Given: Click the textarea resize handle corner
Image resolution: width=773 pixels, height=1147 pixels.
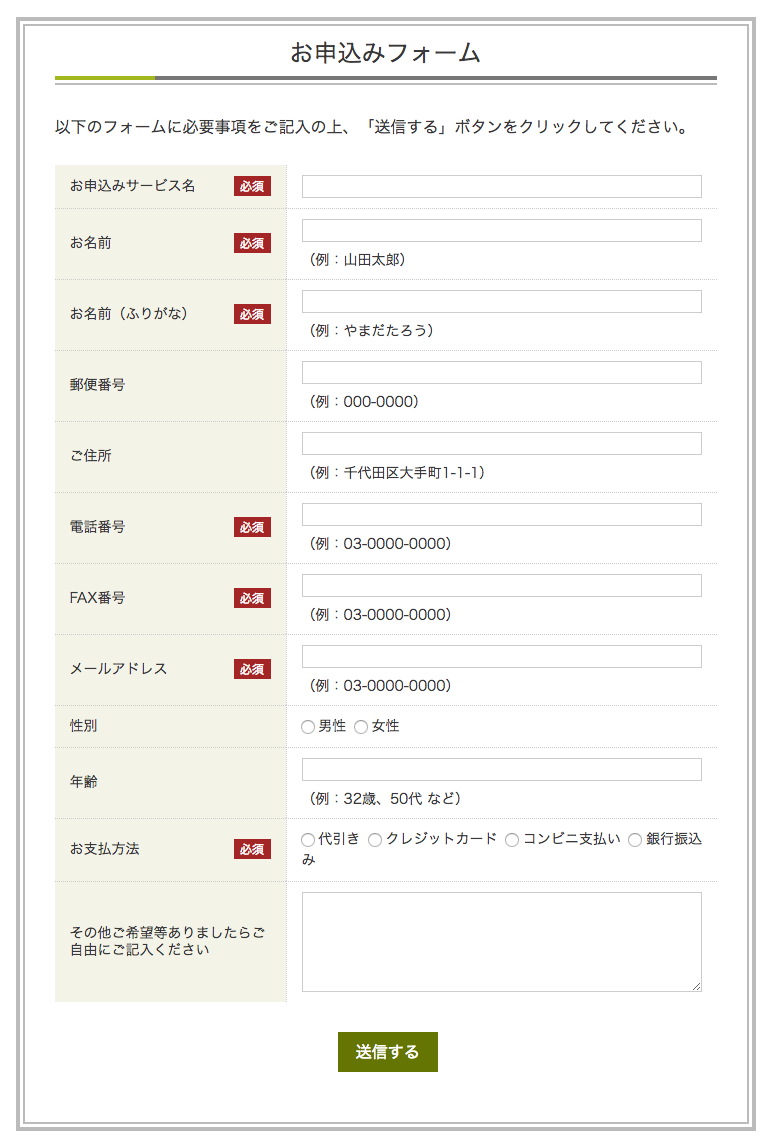Looking at the screenshot, I should pyautogui.click(x=696, y=986).
